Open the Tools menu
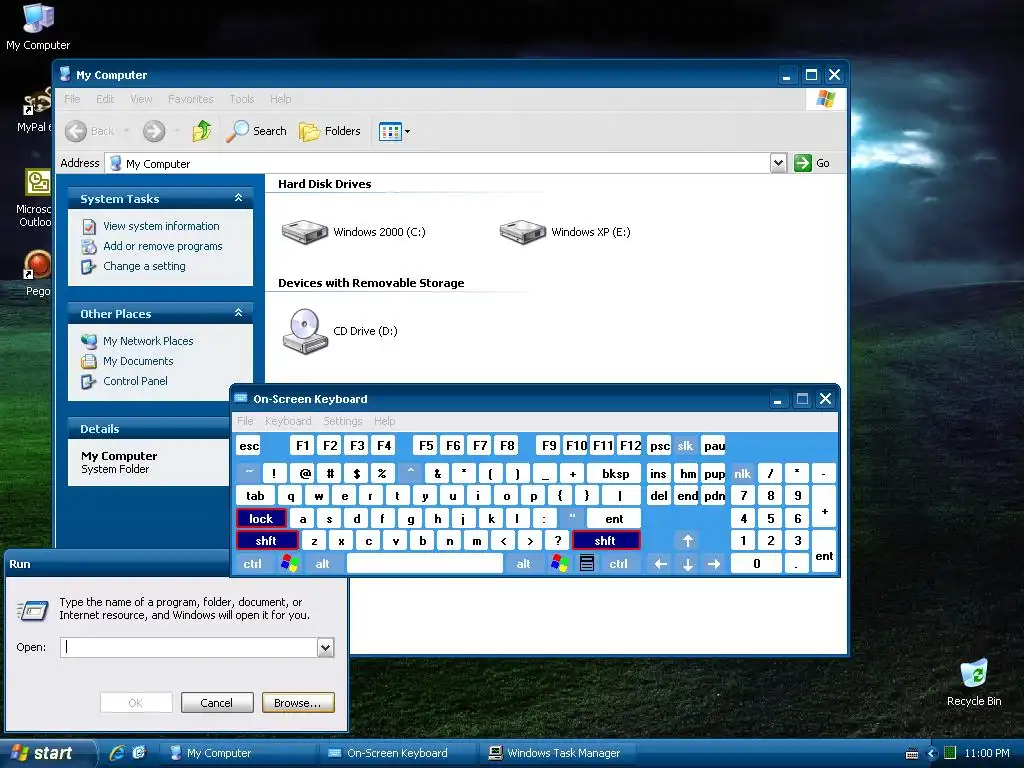Viewport: 1024px width, 768px height. click(x=242, y=99)
